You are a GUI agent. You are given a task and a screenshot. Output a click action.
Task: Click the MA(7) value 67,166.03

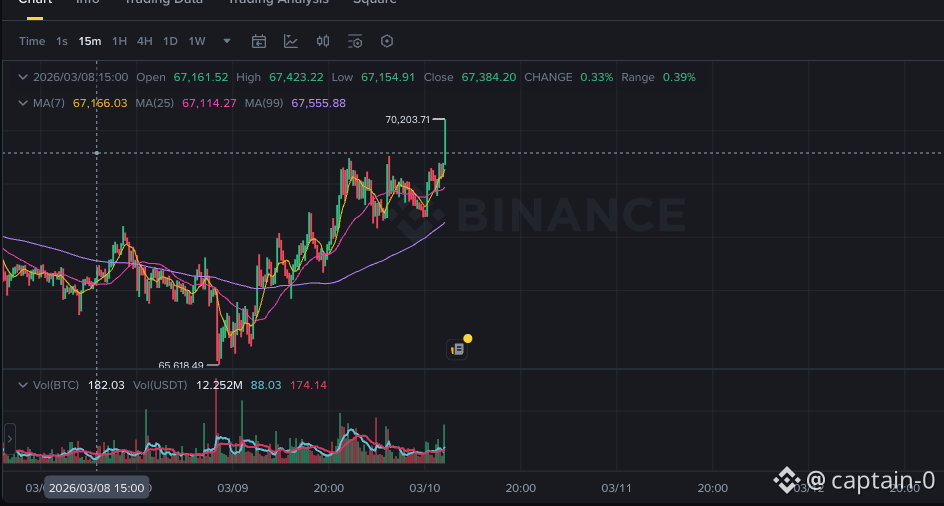tap(100, 103)
